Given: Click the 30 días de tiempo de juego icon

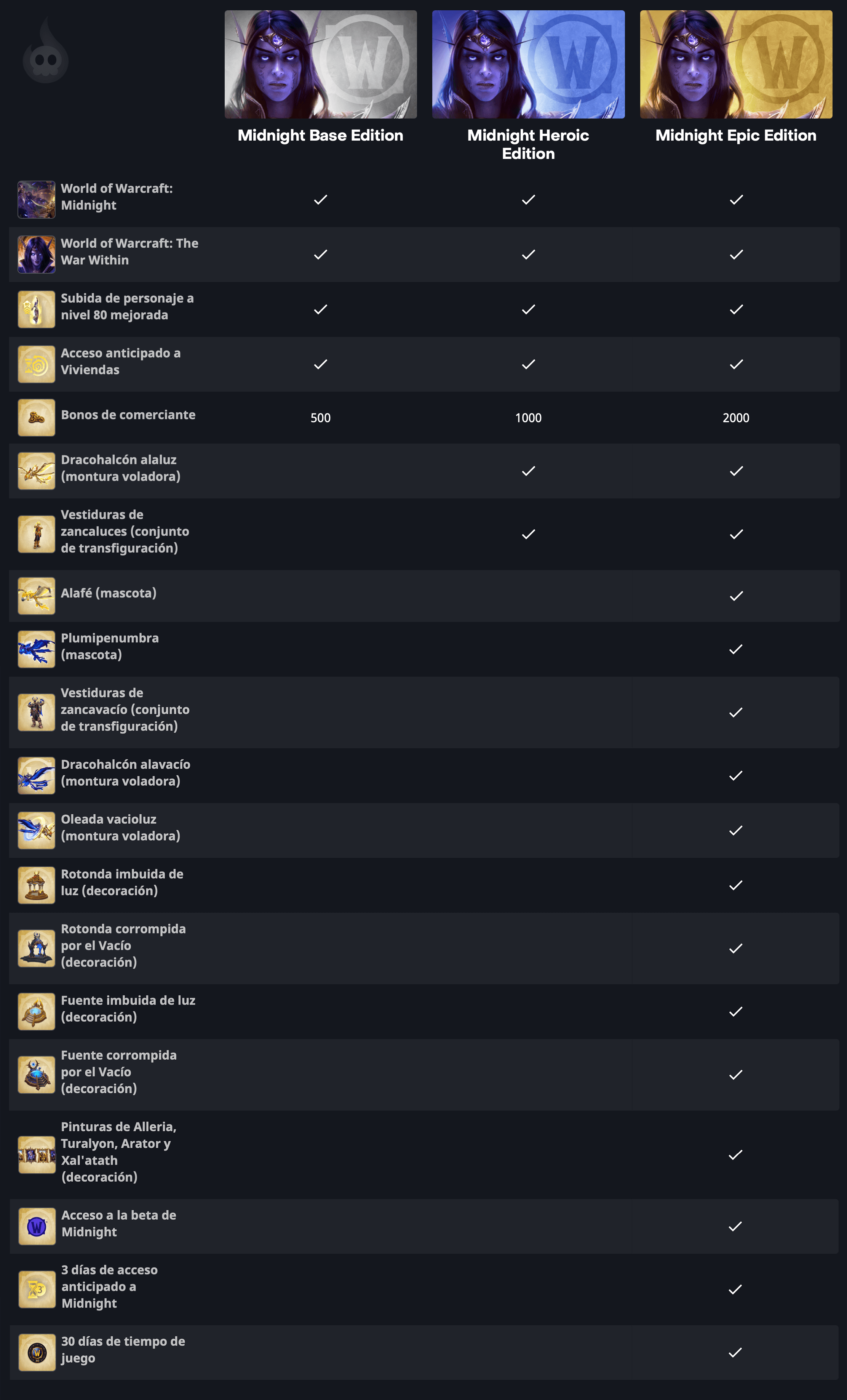Looking at the screenshot, I should (37, 1352).
